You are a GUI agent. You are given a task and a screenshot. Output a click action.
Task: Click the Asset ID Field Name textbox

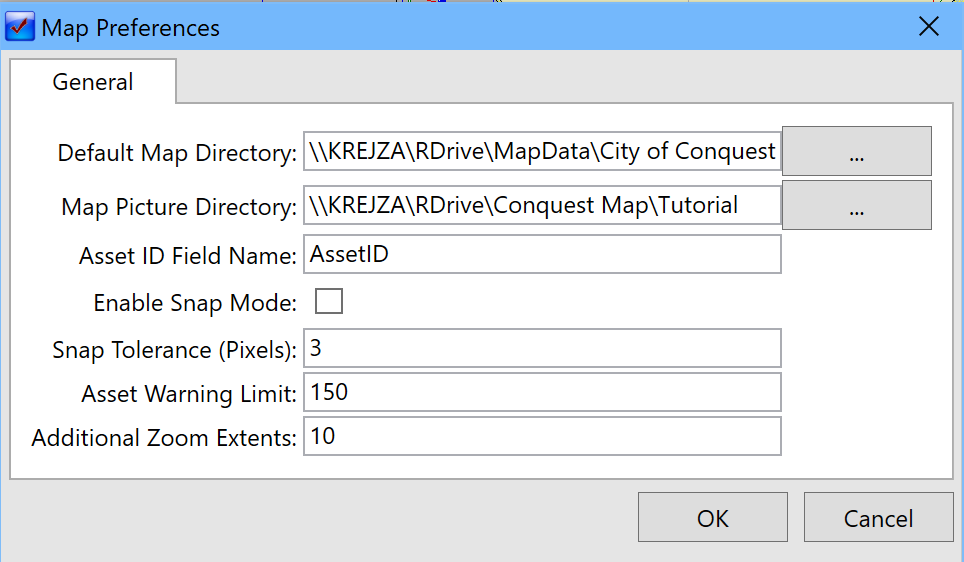click(542, 254)
